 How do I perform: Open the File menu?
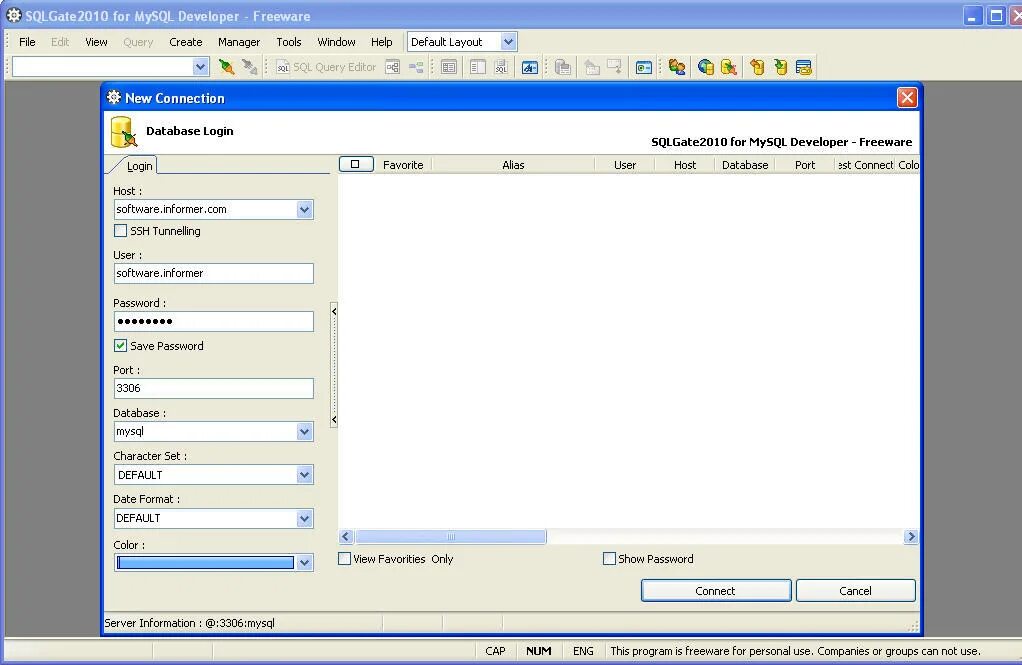point(27,42)
